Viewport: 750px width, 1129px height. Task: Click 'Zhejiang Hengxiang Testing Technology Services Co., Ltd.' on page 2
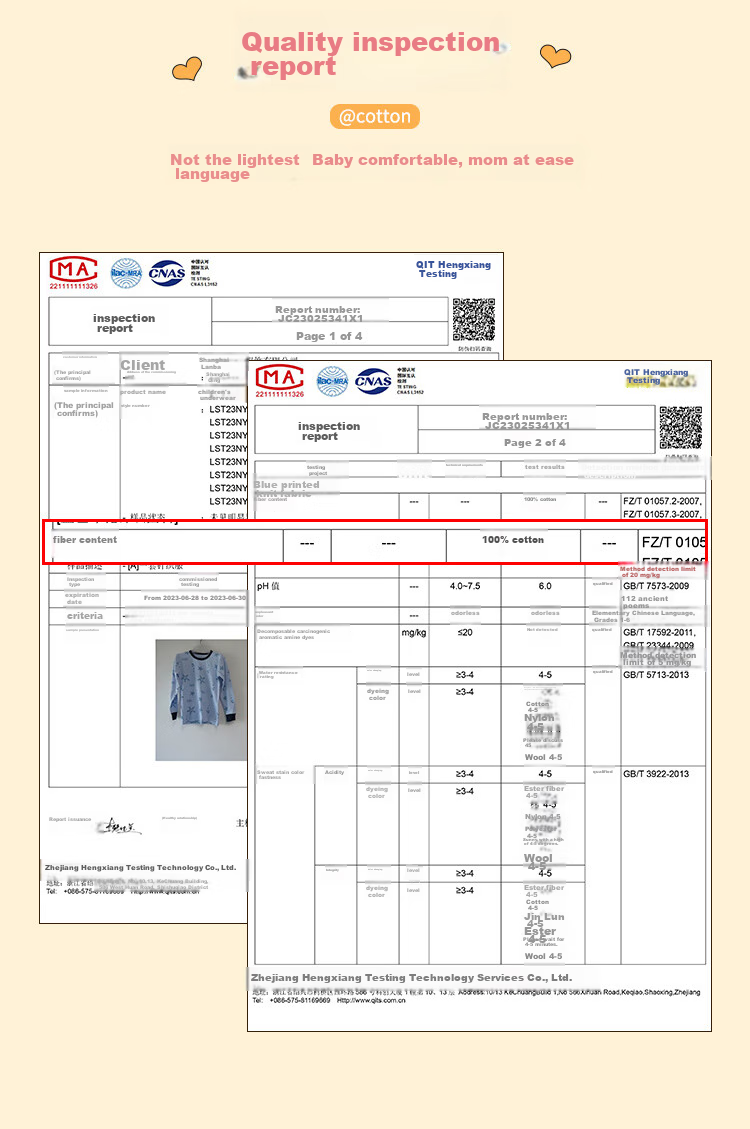pyautogui.click(x=412, y=977)
